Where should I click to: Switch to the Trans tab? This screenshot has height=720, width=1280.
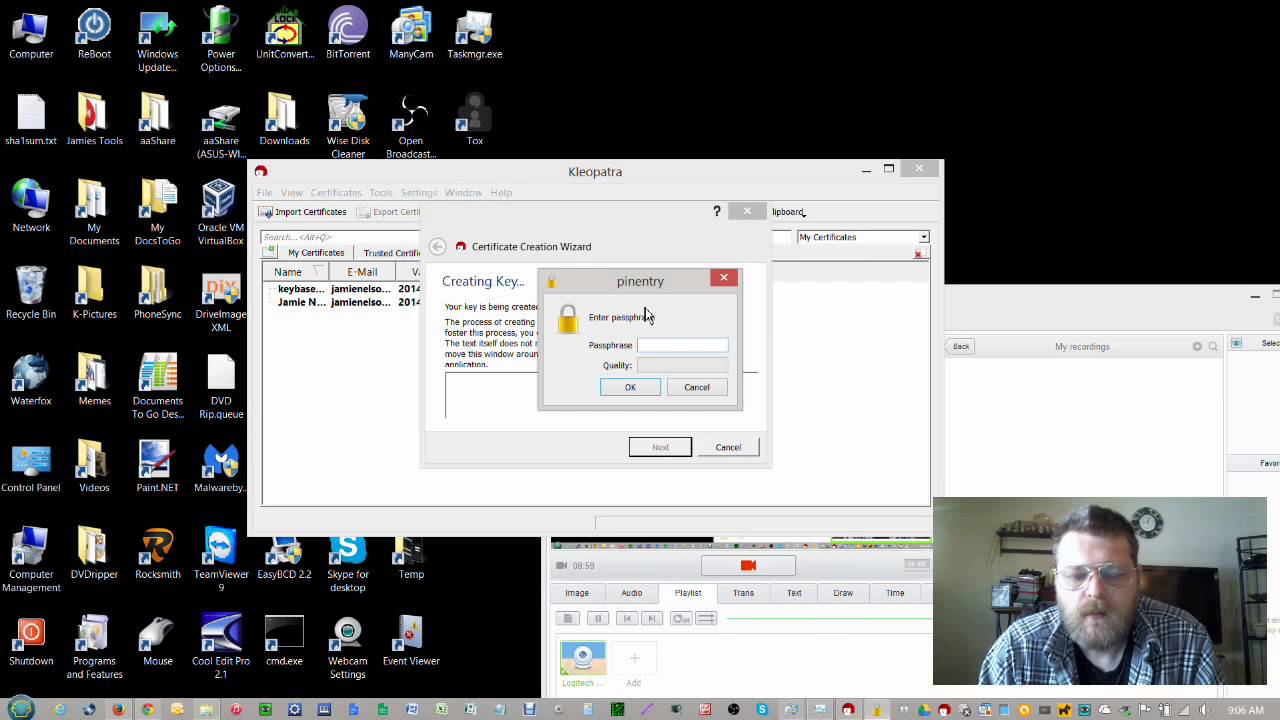pos(743,593)
